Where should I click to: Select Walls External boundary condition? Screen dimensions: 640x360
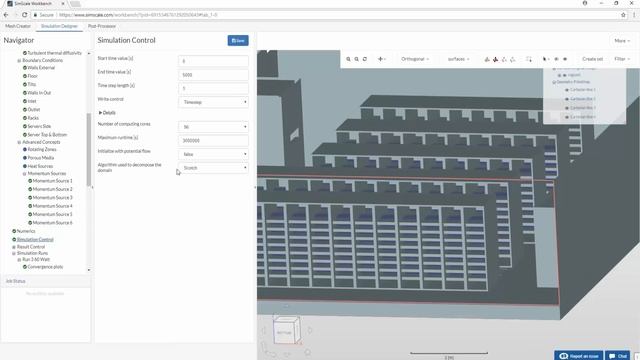coord(41,68)
